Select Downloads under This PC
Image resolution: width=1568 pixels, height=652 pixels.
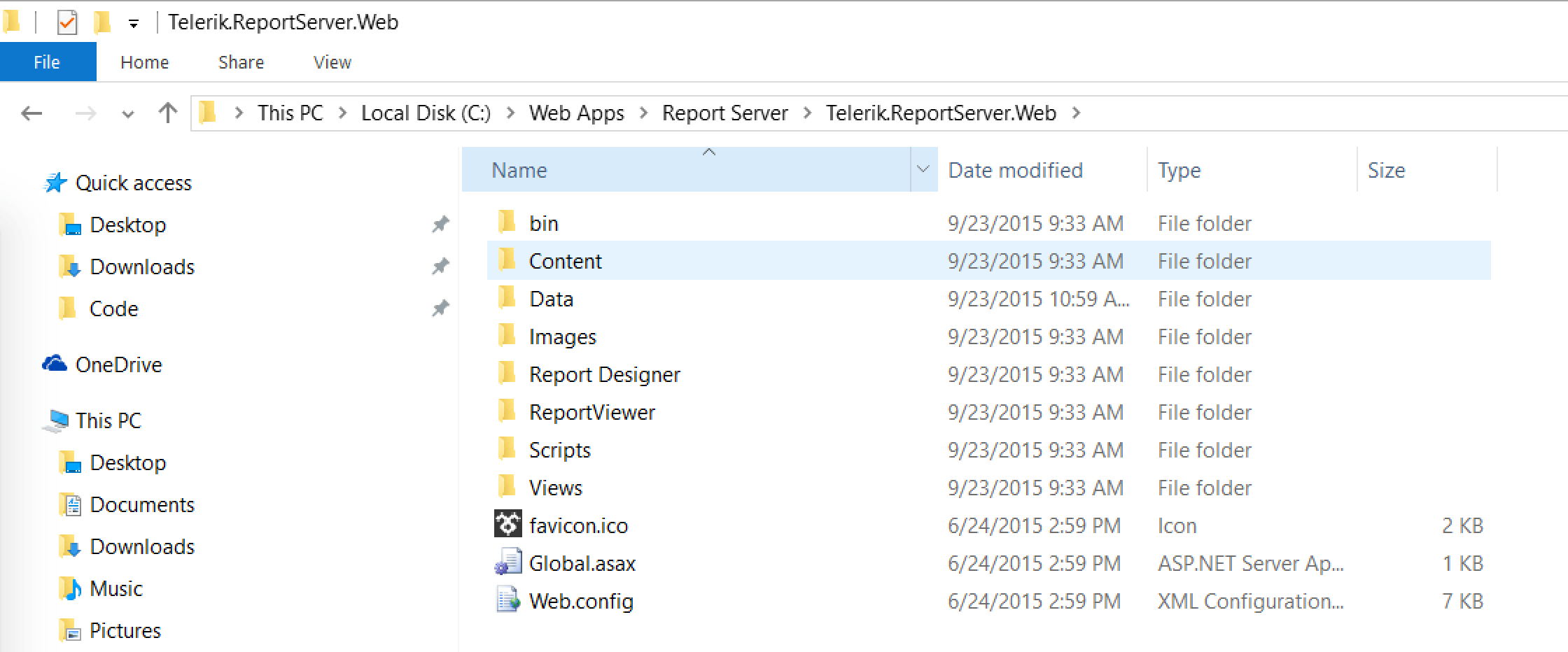142,546
